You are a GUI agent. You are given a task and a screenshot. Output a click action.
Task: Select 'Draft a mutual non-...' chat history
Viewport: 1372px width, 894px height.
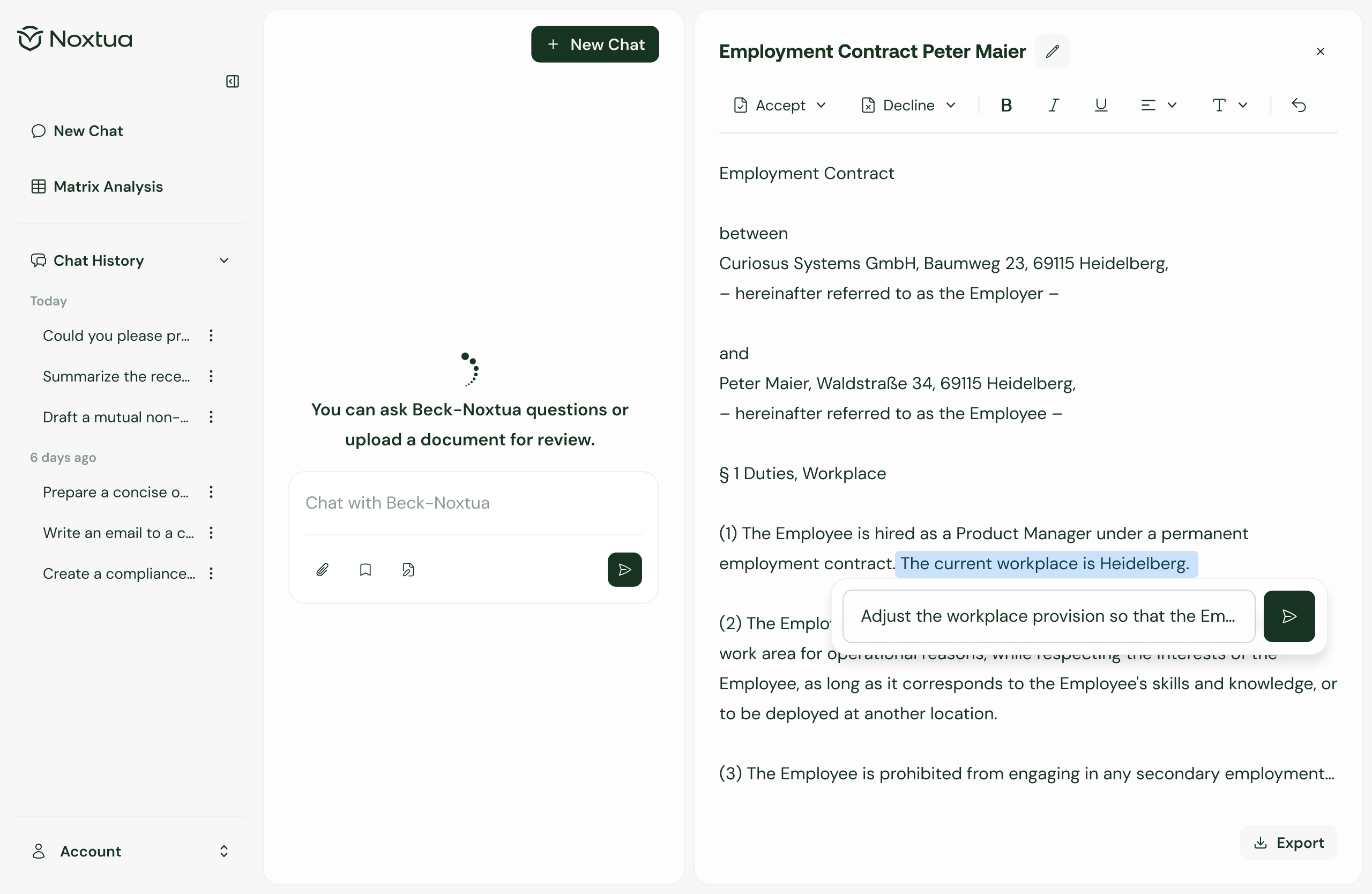115,417
